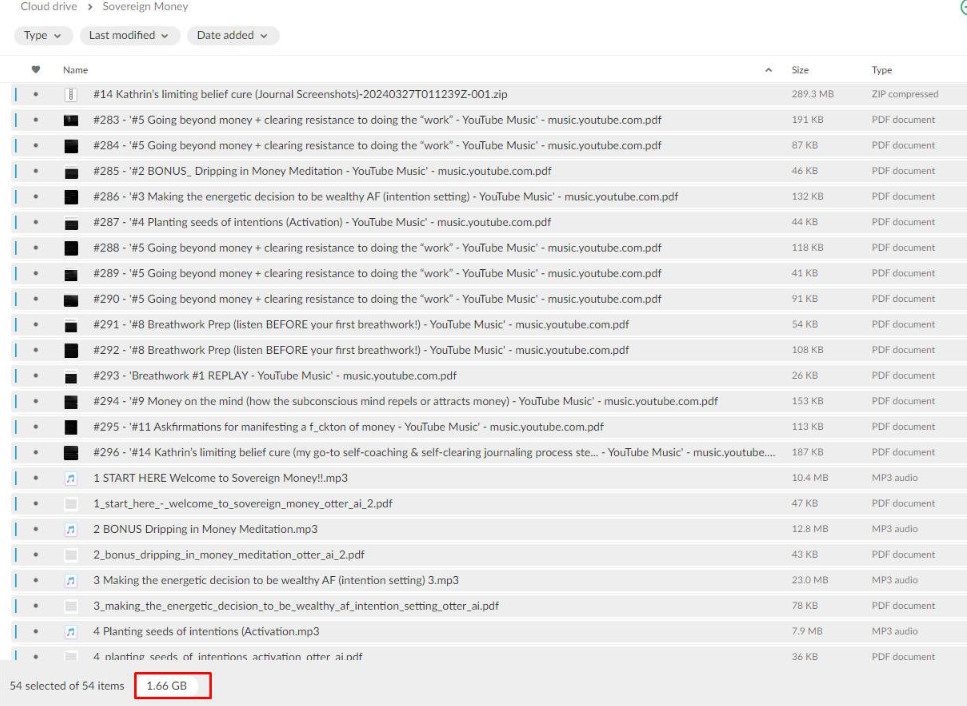Sort files by the Size column header

pos(800,70)
